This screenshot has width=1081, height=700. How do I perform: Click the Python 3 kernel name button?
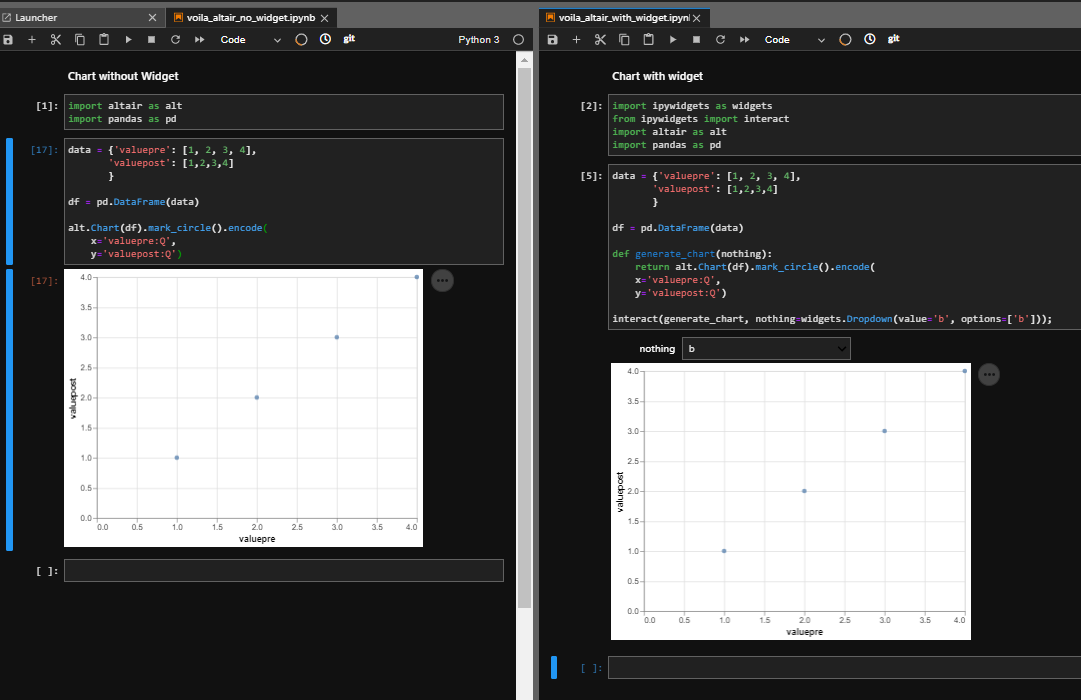pos(478,39)
